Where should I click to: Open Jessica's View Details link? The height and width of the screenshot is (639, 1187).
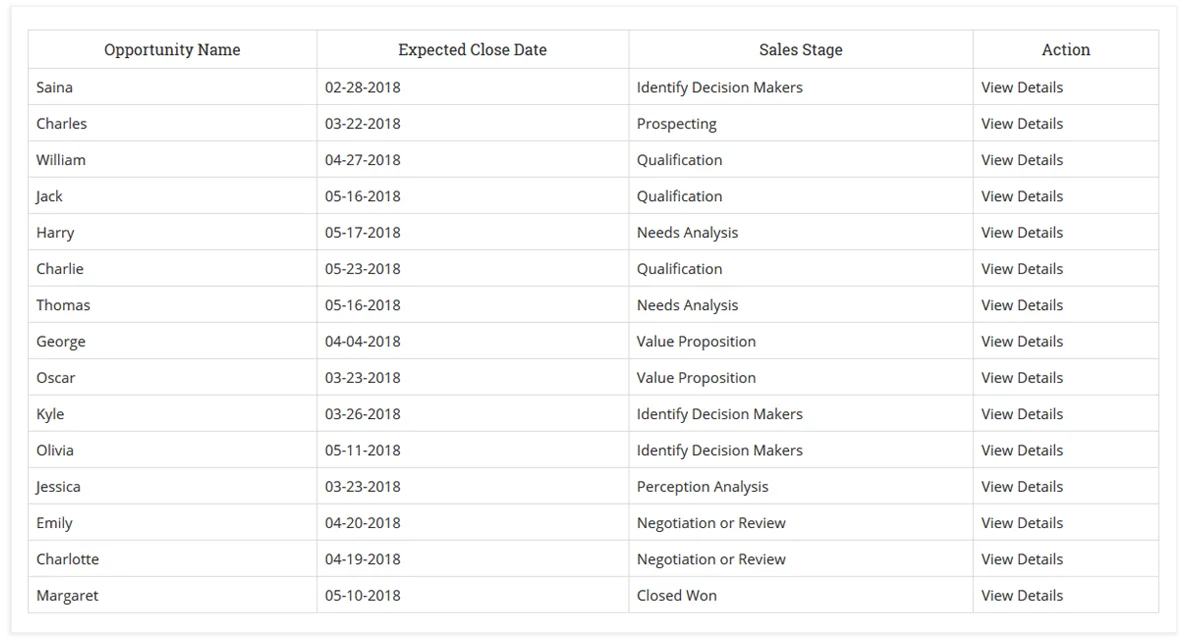tap(1021, 487)
